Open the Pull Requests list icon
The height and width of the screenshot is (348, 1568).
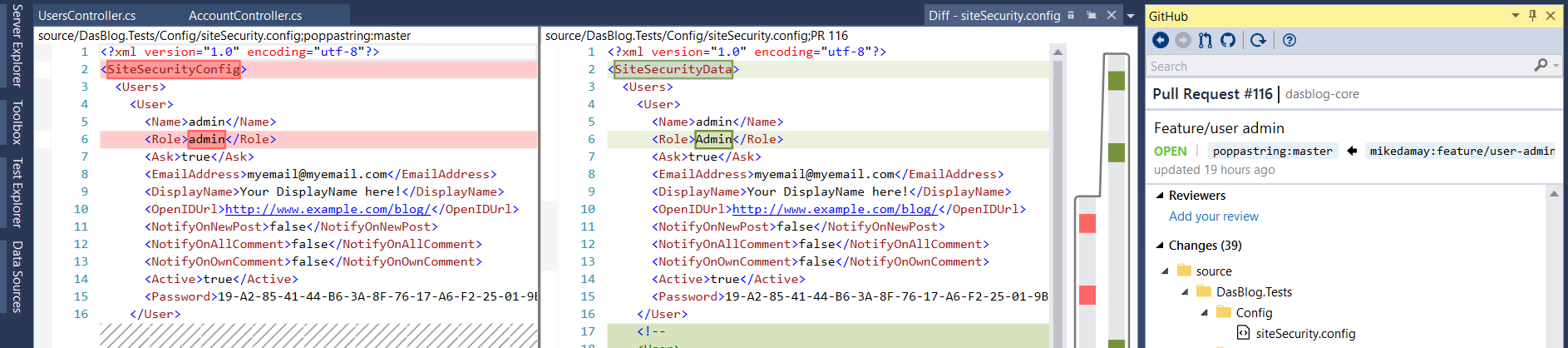1206,40
